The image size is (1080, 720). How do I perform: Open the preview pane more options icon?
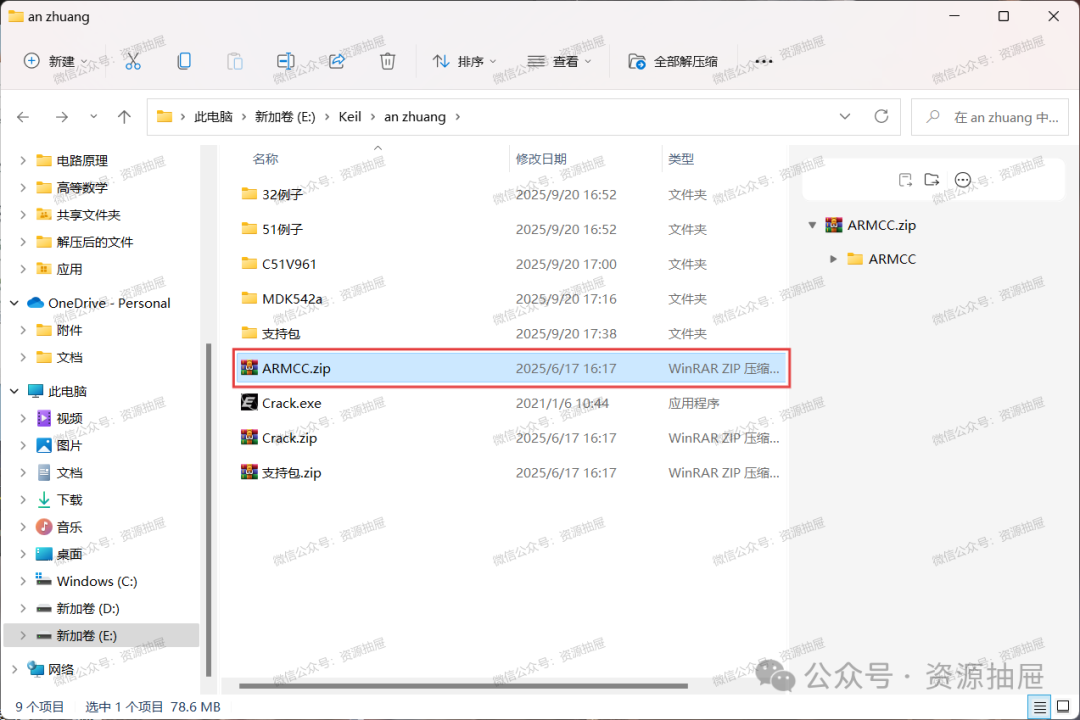pos(963,180)
